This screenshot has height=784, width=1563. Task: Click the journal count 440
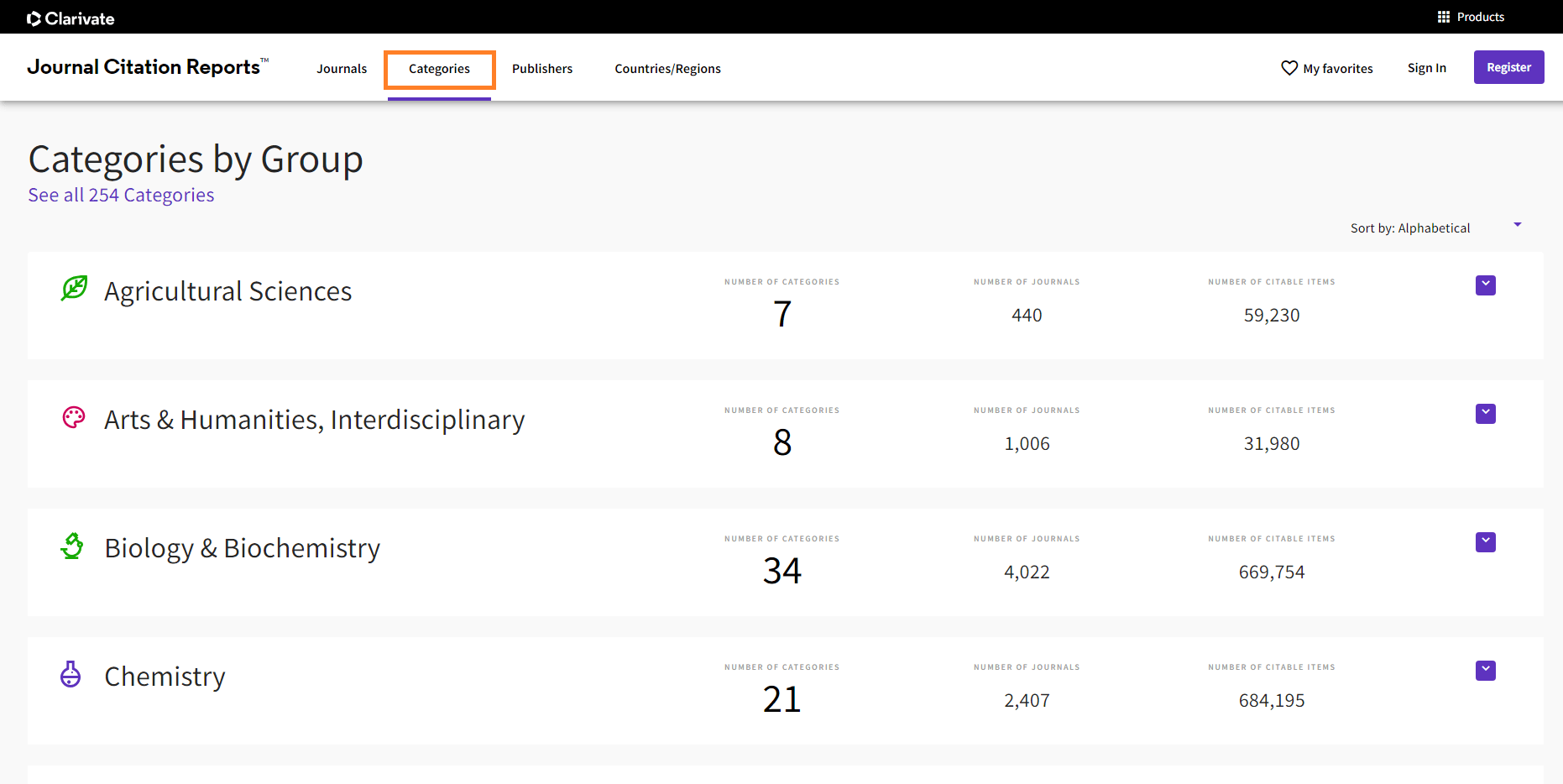(x=1027, y=316)
